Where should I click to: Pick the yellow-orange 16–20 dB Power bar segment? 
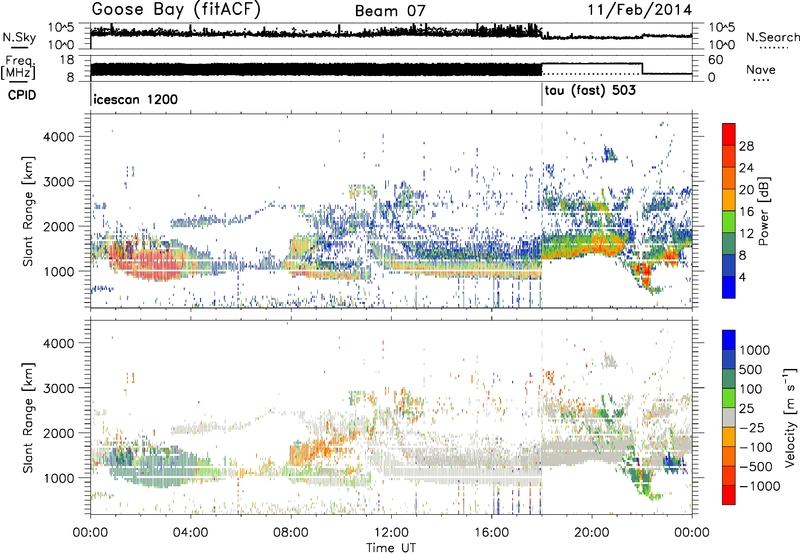729,199
